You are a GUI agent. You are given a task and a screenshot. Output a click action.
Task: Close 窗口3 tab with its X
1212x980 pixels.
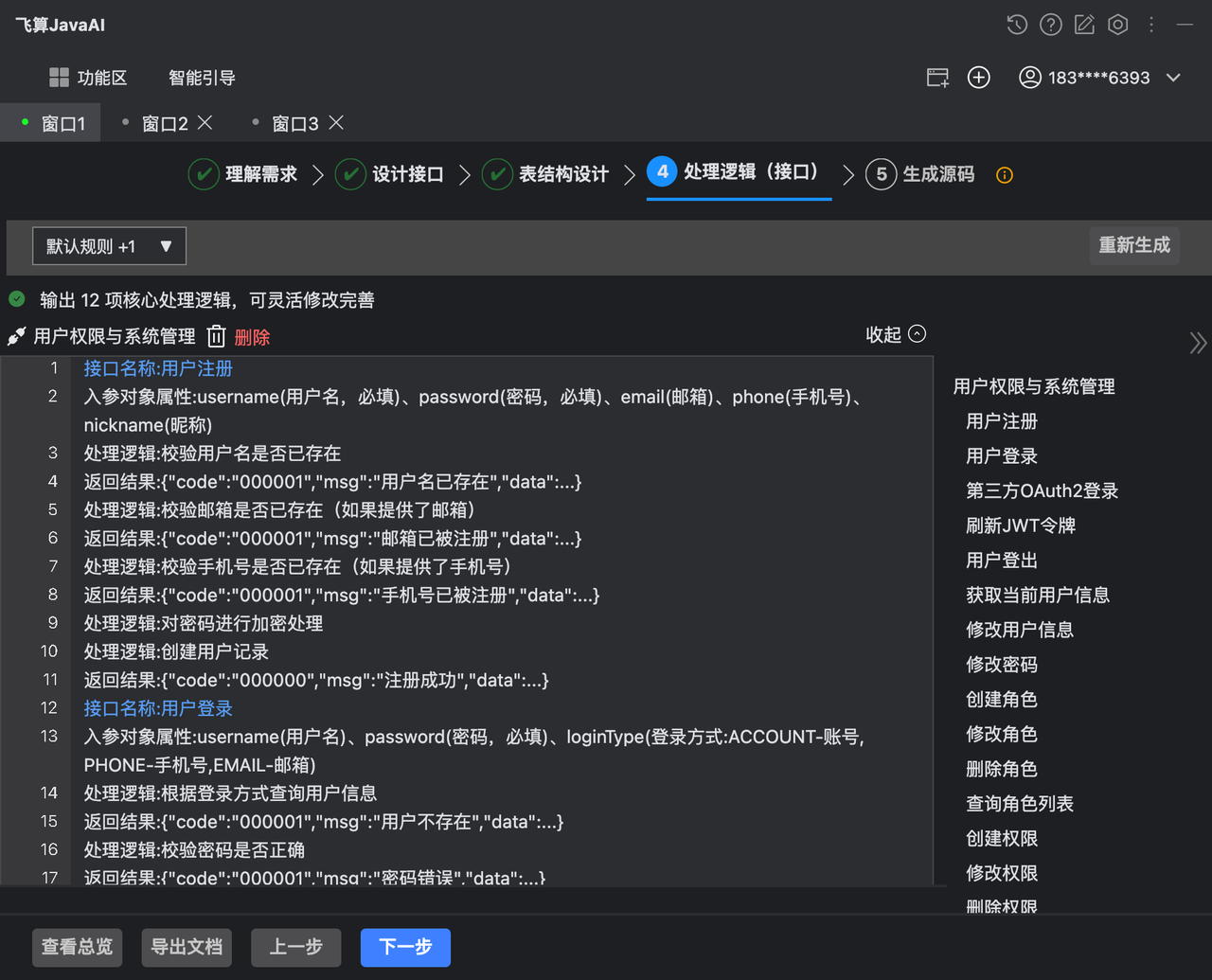click(335, 123)
